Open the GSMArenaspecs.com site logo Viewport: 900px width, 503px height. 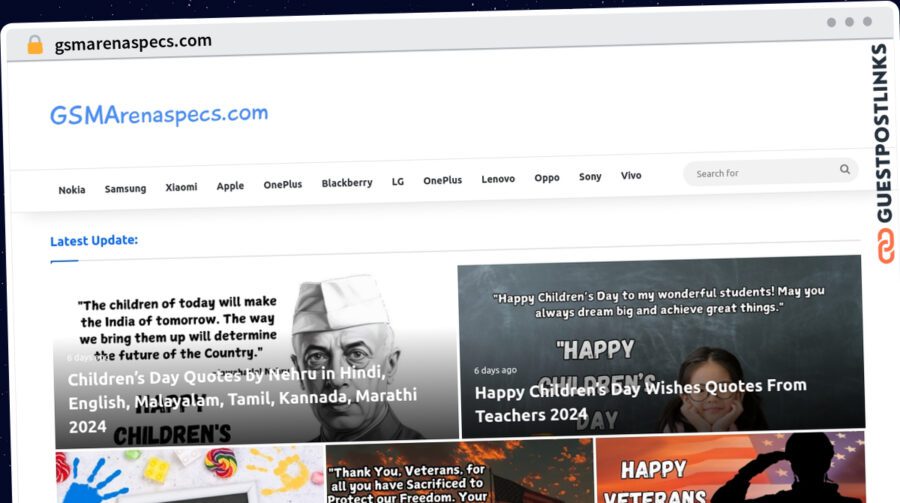pyautogui.click(x=159, y=114)
